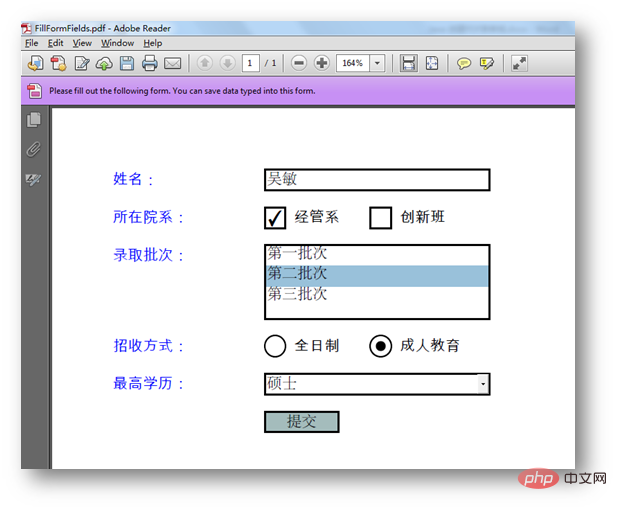Viewport: 617px width, 511px height.
Task: Select 第二批次 in the list
Action: pyautogui.click(x=377, y=275)
